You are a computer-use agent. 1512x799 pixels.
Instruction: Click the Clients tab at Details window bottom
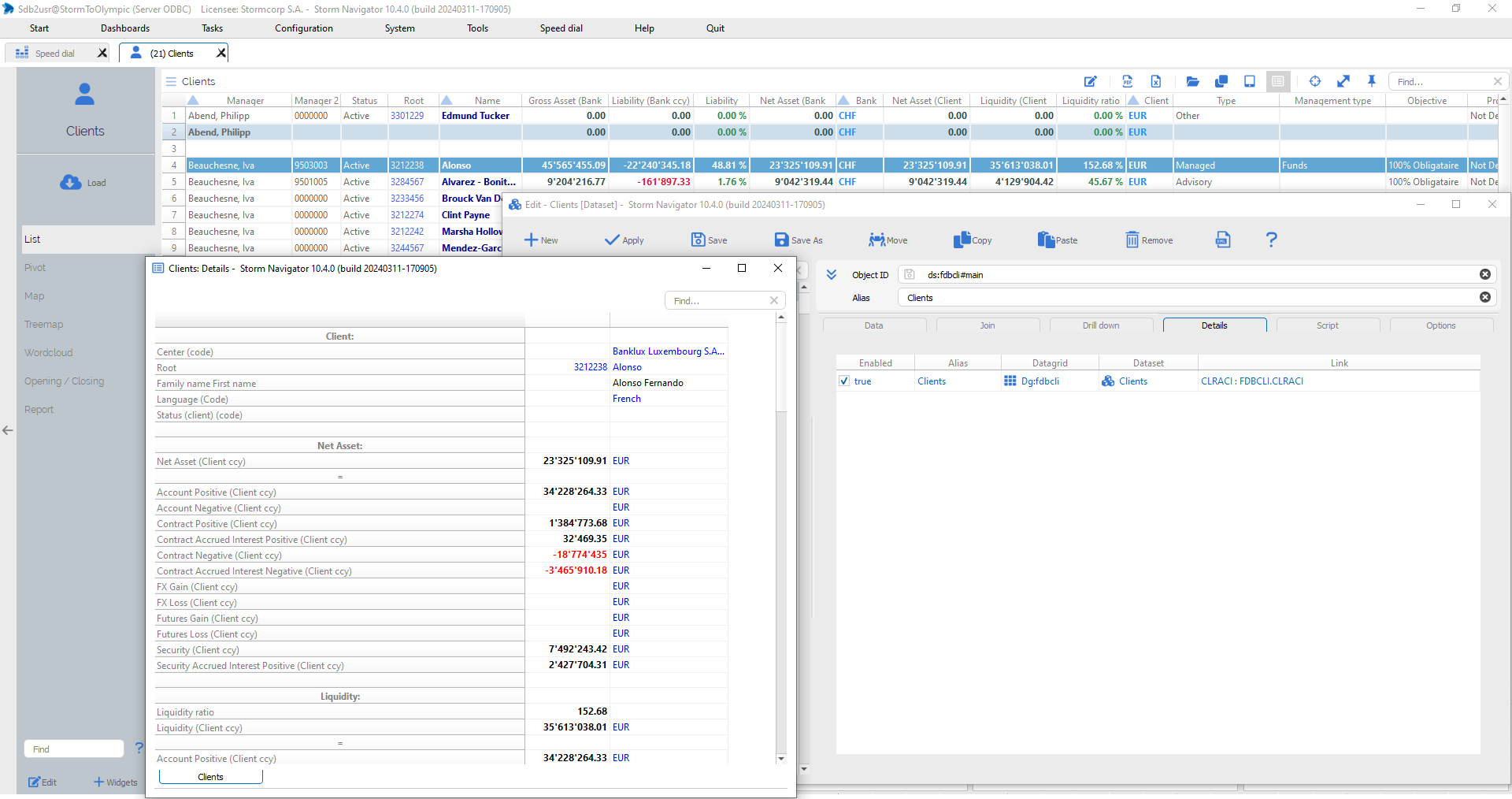tap(211, 777)
